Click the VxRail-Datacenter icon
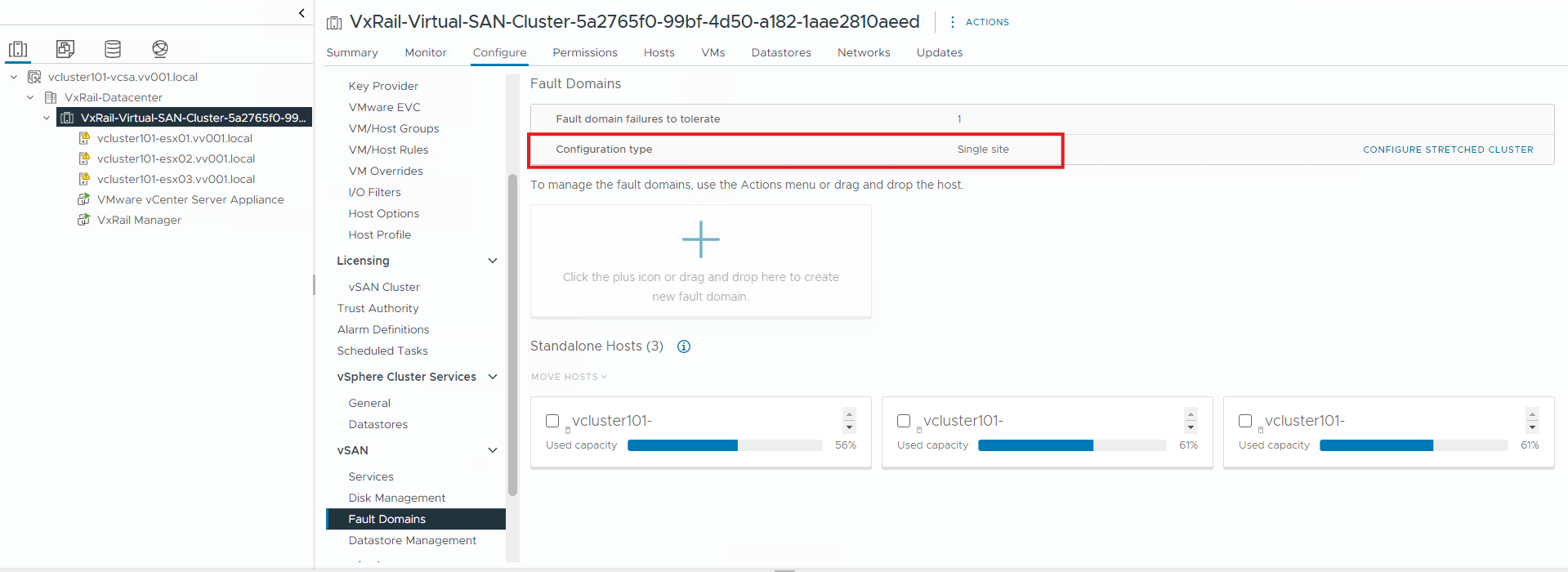 (x=51, y=97)
